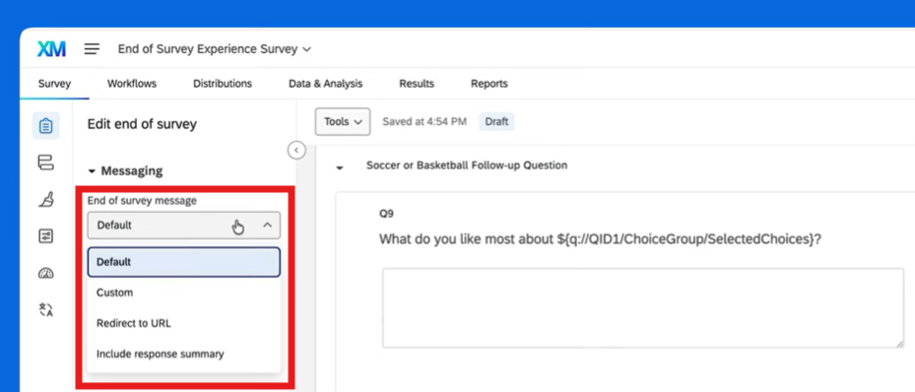Image resolution: width=915 pixels, height=392 pixels.
Task: Open the Translations sidebar icon
Action: [46, 310]
